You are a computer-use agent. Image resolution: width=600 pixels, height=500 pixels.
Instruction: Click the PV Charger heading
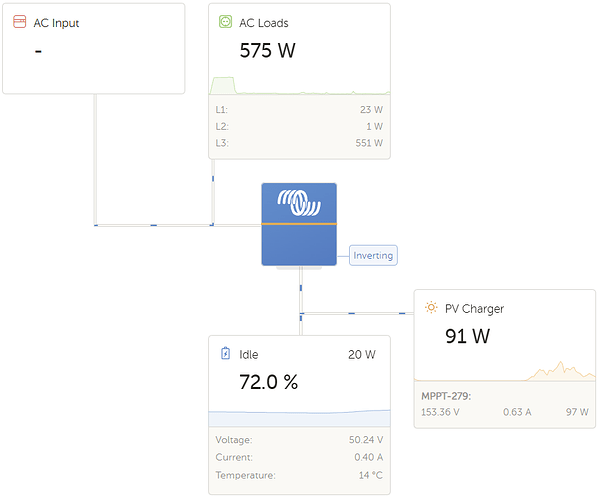coord(474,309)
